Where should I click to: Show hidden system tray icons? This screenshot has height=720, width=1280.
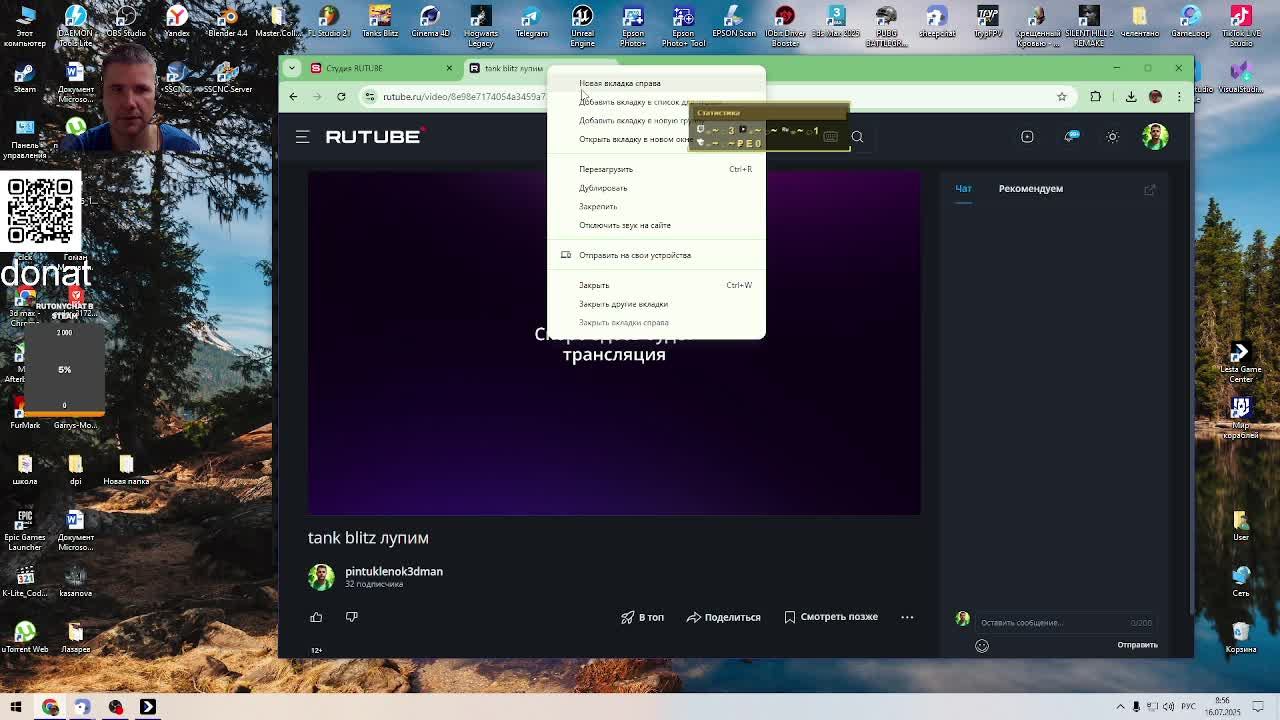pyautogui.click(x=1122, y=707)
